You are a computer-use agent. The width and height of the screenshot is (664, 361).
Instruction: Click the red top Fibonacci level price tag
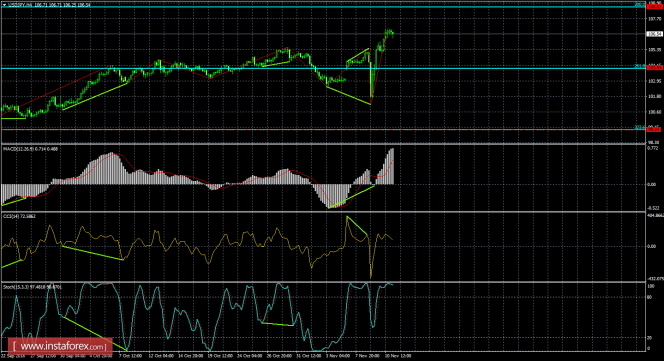pyautogui.click(x=654, y=6)
